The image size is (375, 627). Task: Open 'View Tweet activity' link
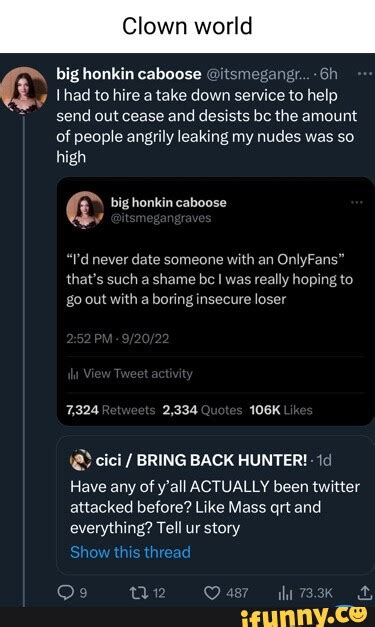pos(130,373)
